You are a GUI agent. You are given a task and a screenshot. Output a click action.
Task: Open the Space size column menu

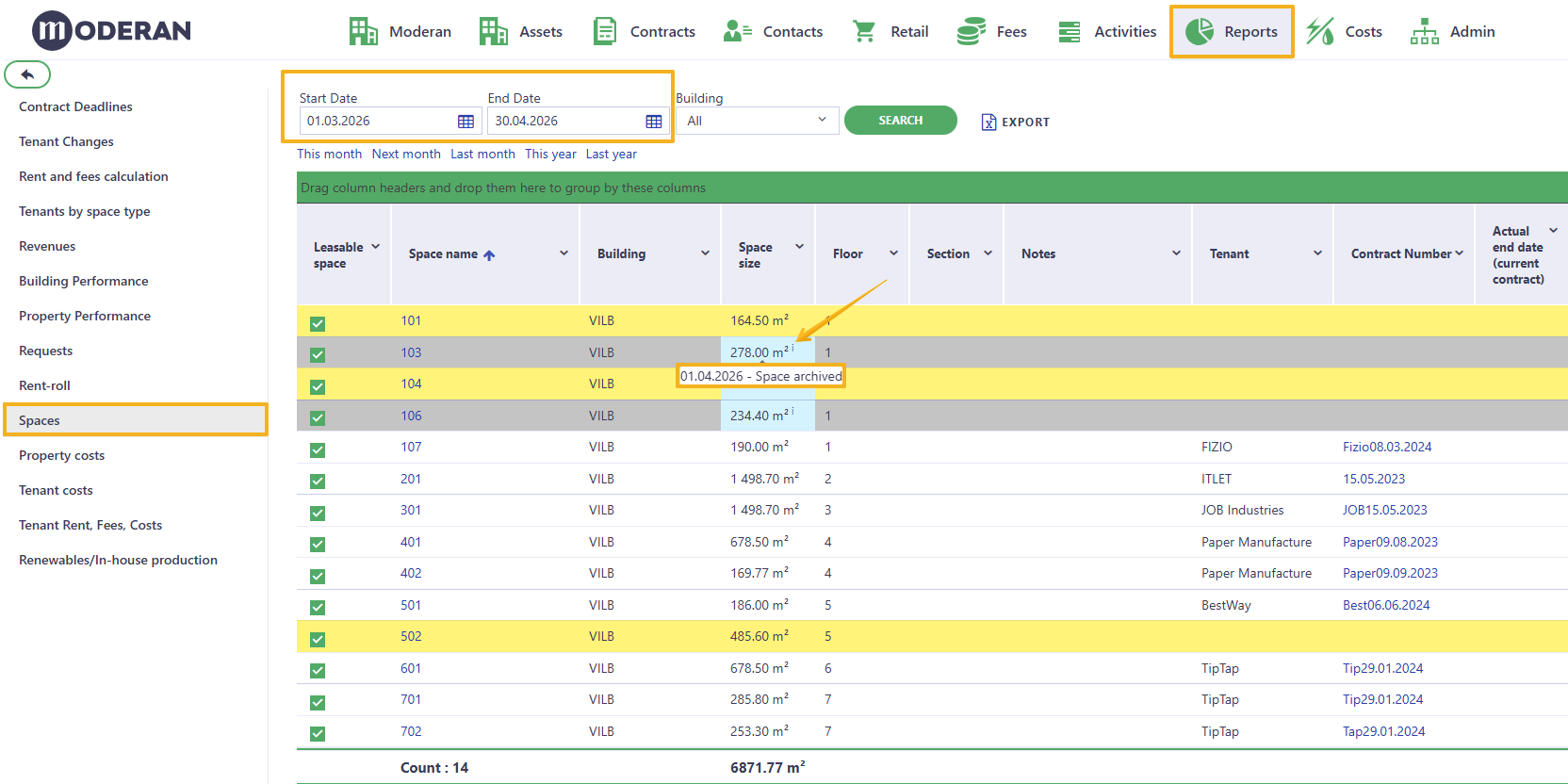[x=799, y=247]
